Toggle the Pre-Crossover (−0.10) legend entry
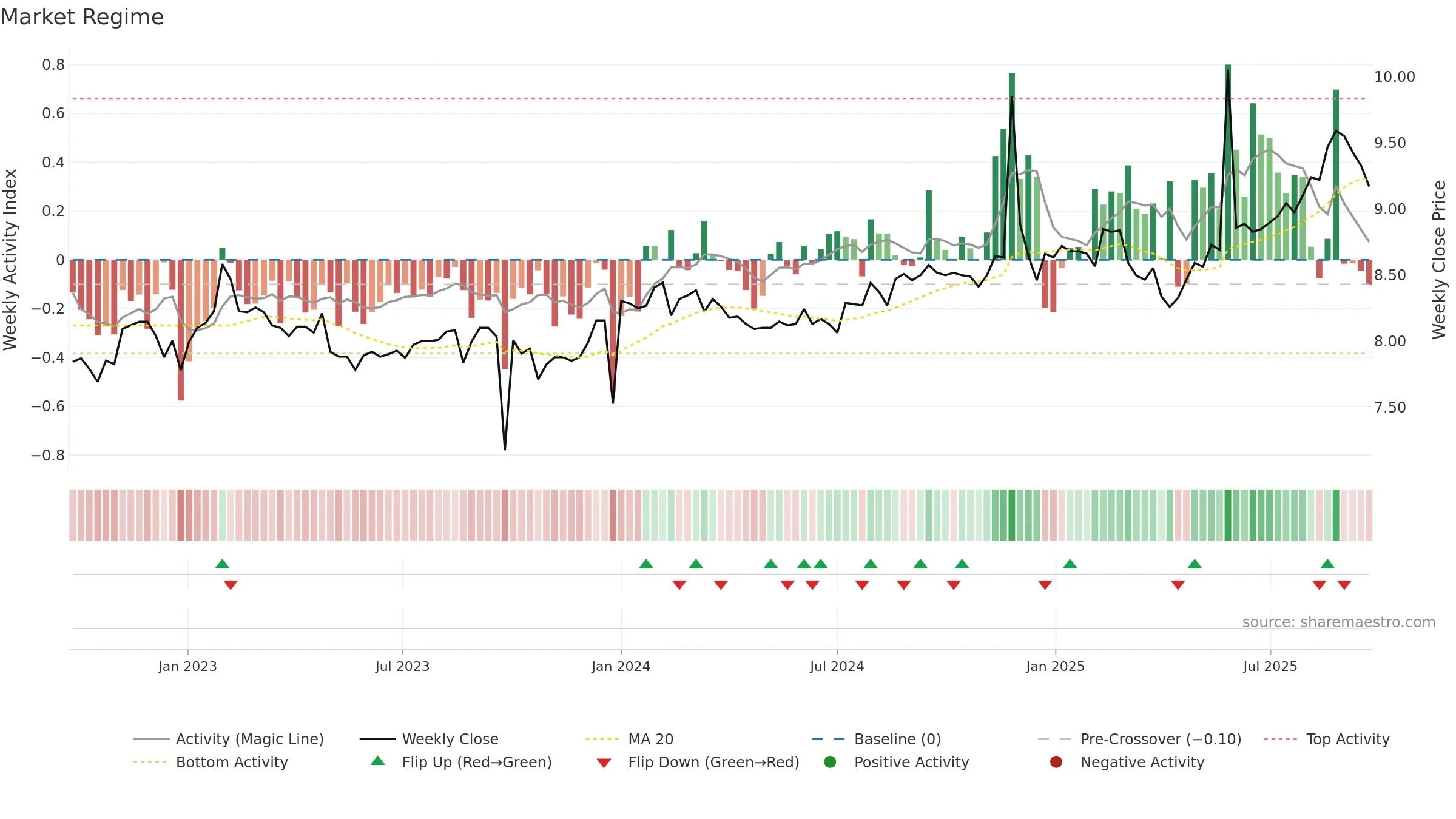 coord(1140,739)
